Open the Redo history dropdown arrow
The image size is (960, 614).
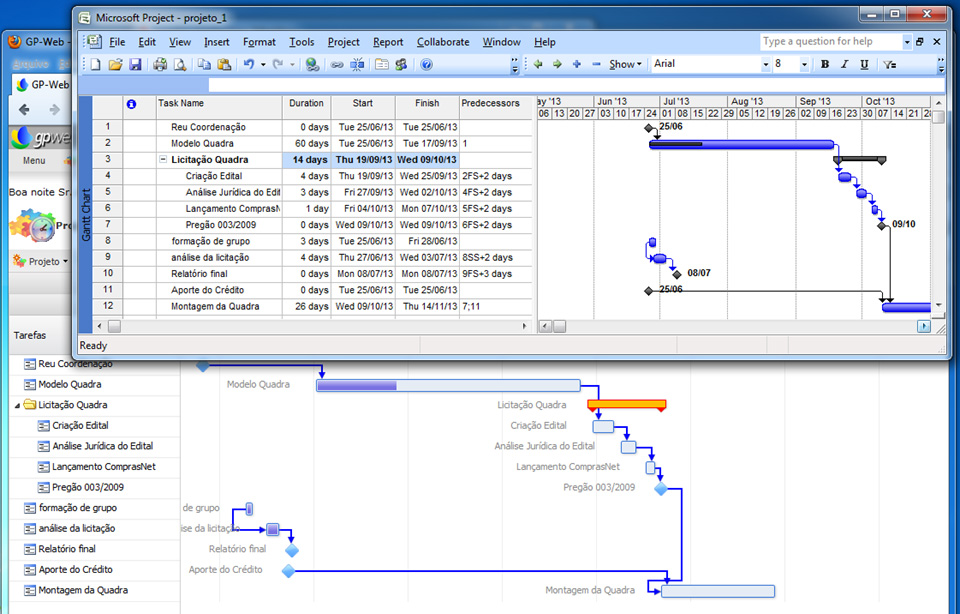[292, 64]
